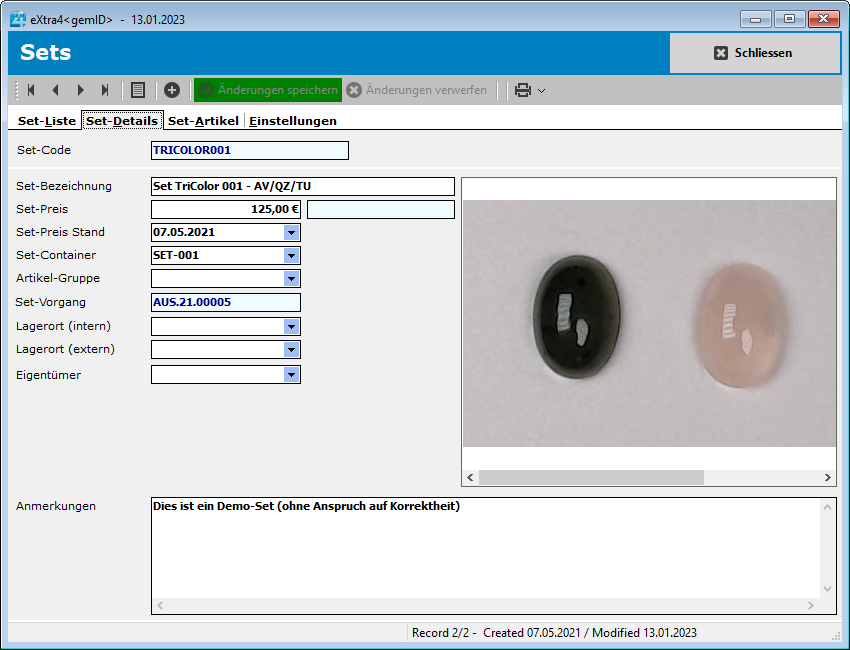Go to the next record
The height and width of the screenshot is (650, 850).
point(80,90)
